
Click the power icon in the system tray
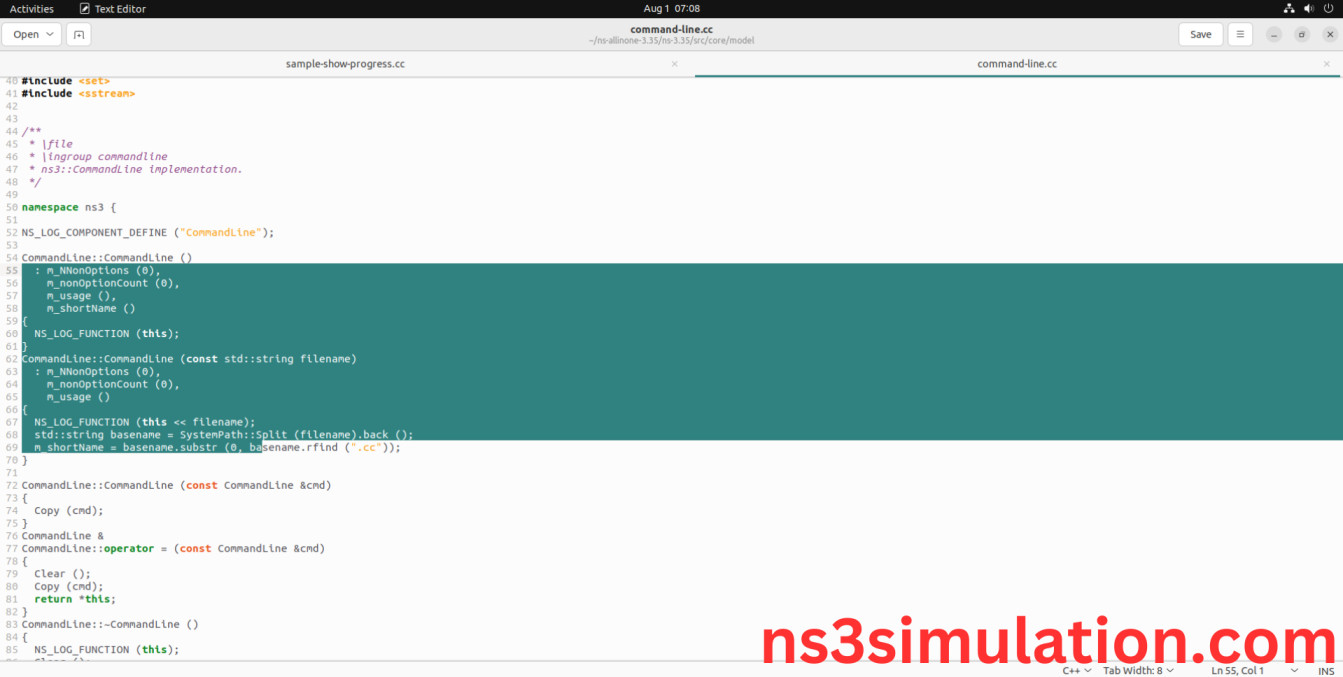point(1330,8)
